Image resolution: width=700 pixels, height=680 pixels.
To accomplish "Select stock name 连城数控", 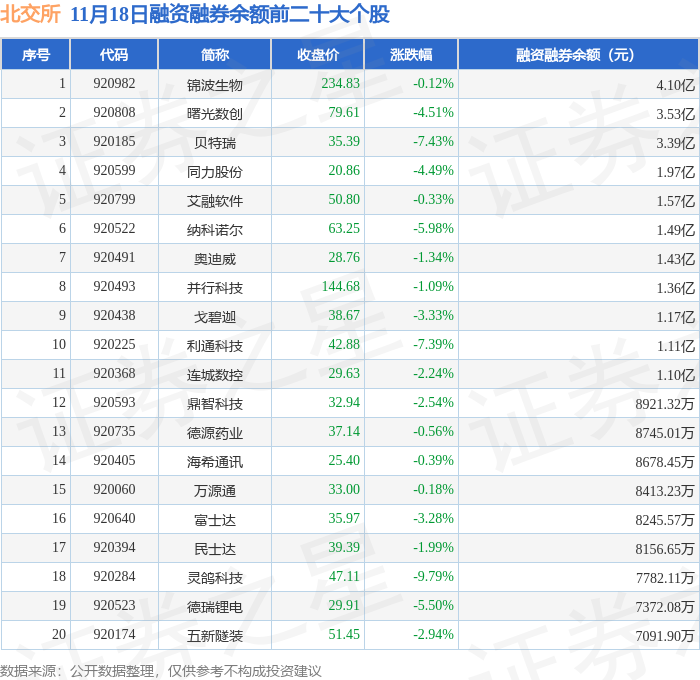I will pos(215,375).
